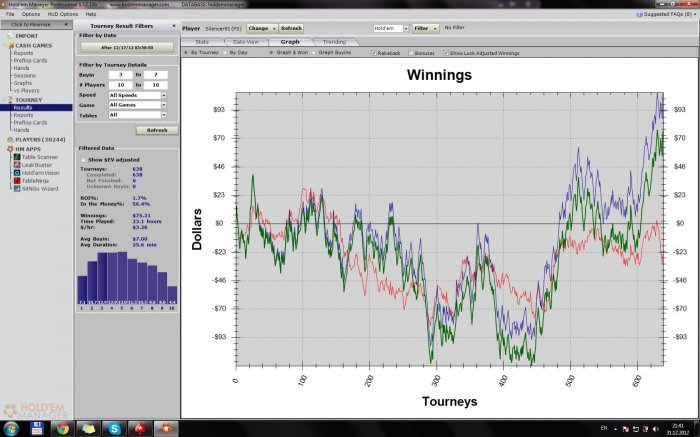Click the Suggested FAQs icon
The height and width of the screenshot is (437, 700).
[x=638, y=14]
